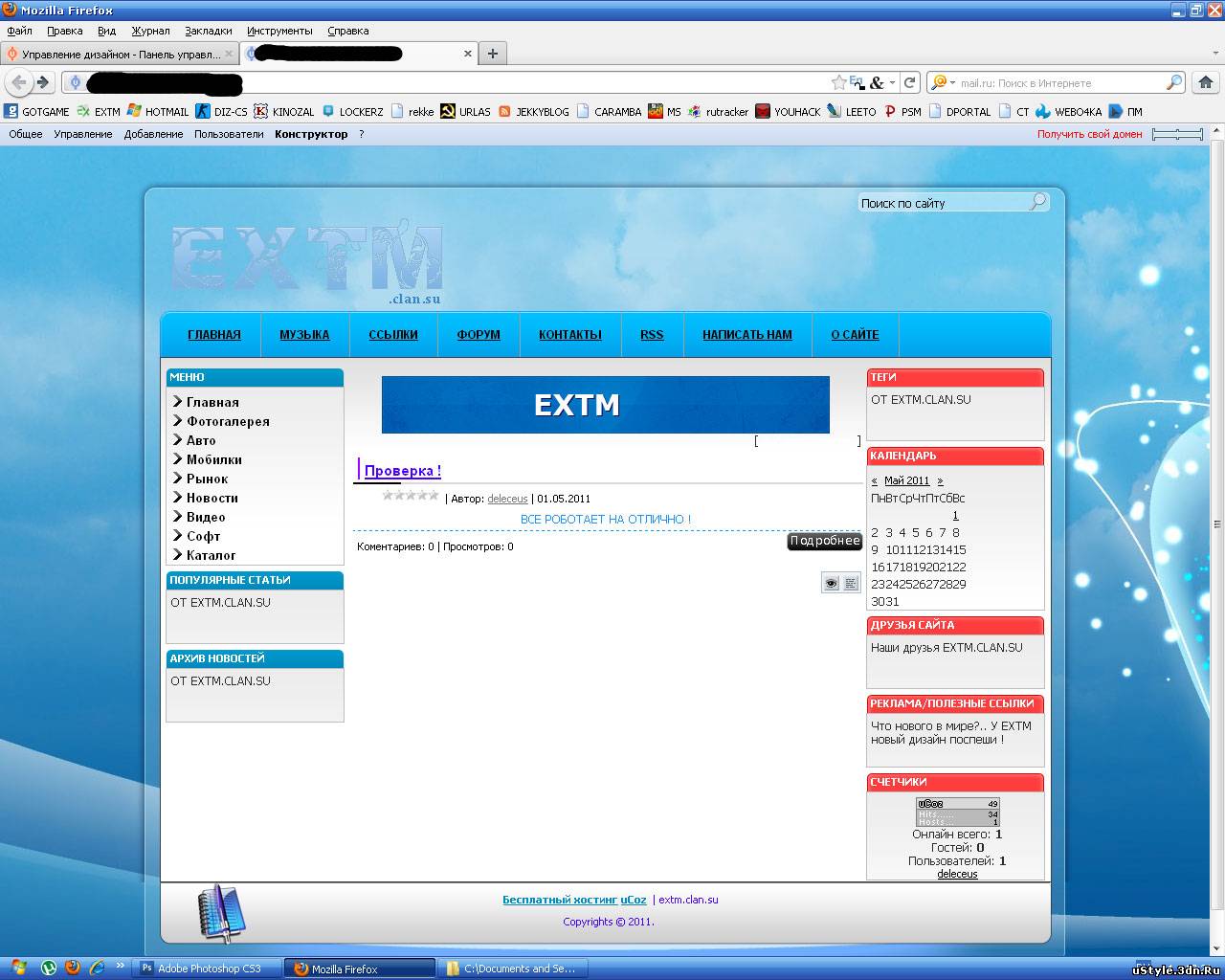Open the Проверка ! post title
This screenshot has width=1225, height=980.
[x=403, y=471]
